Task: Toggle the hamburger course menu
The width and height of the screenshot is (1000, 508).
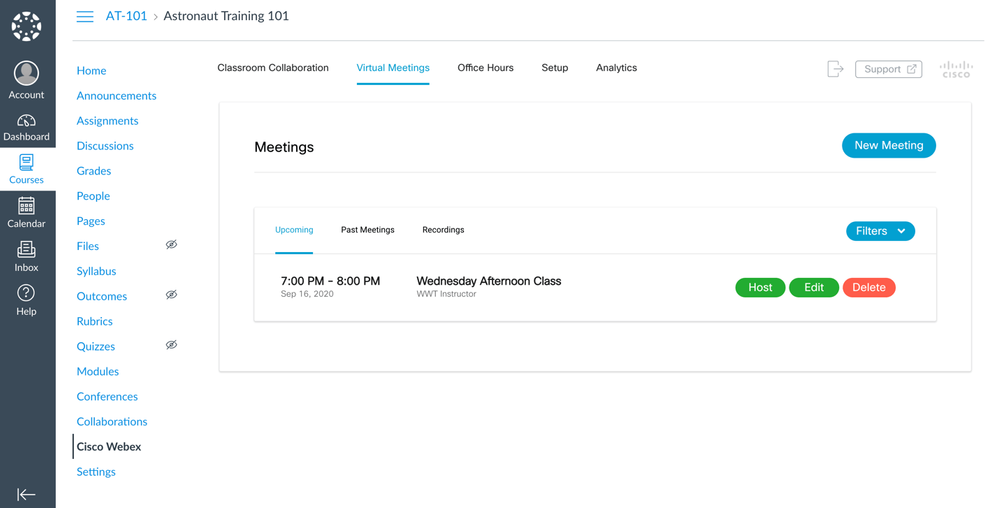Action: point(85,17)
